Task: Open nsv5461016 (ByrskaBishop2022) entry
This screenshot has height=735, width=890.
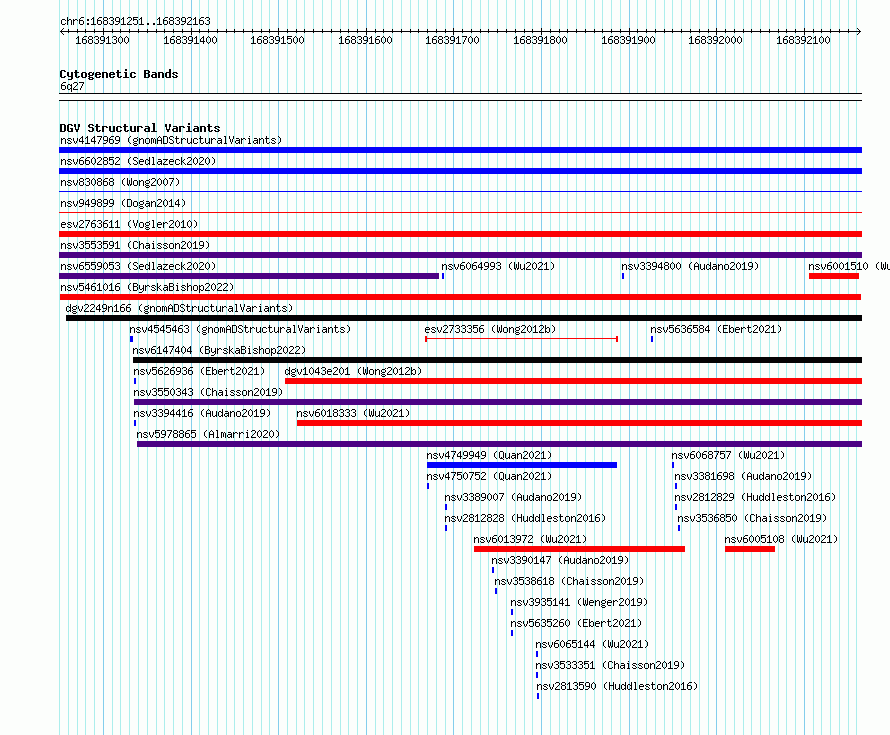Action: [x=147, y=287]
